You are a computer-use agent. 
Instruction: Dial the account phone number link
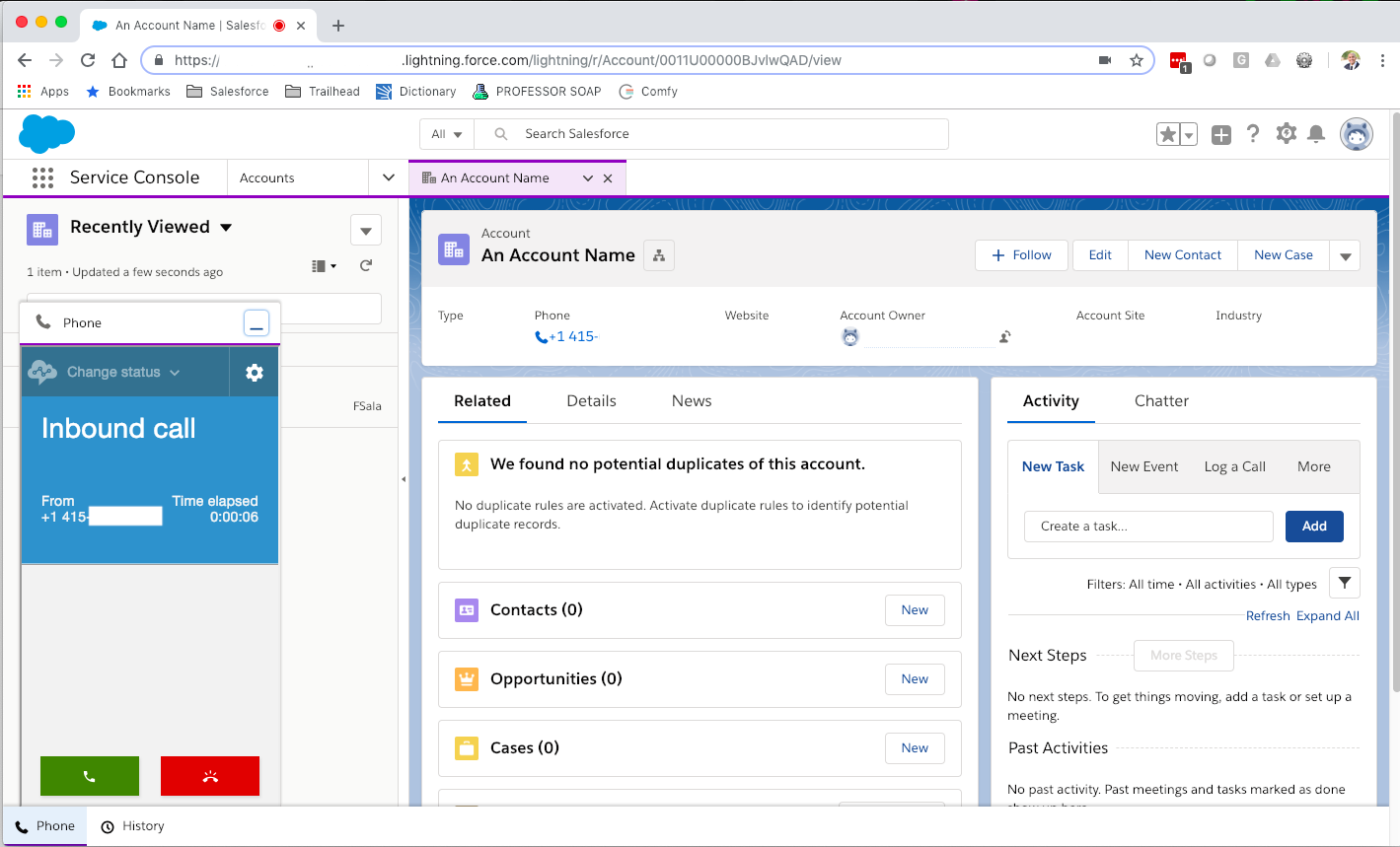[566, 337]
